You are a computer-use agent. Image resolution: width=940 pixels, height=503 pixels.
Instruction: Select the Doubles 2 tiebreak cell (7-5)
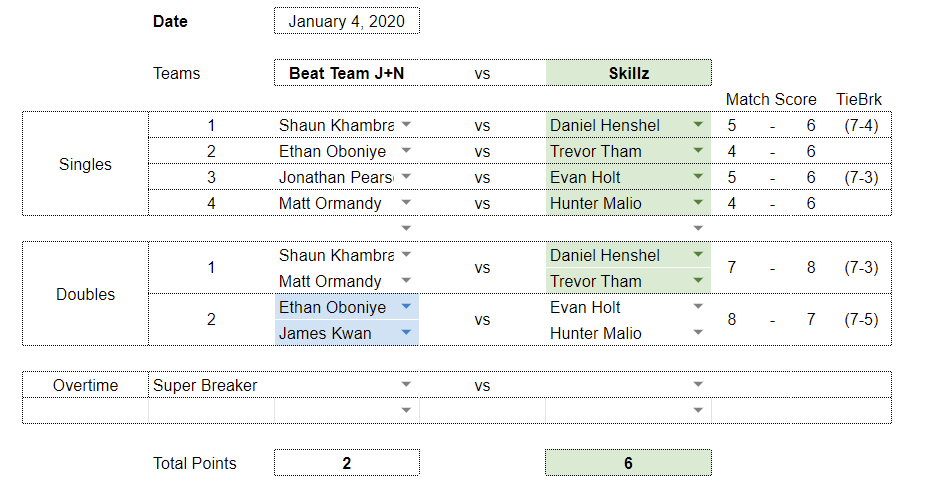pyautogui.click(x=861, y=320)
